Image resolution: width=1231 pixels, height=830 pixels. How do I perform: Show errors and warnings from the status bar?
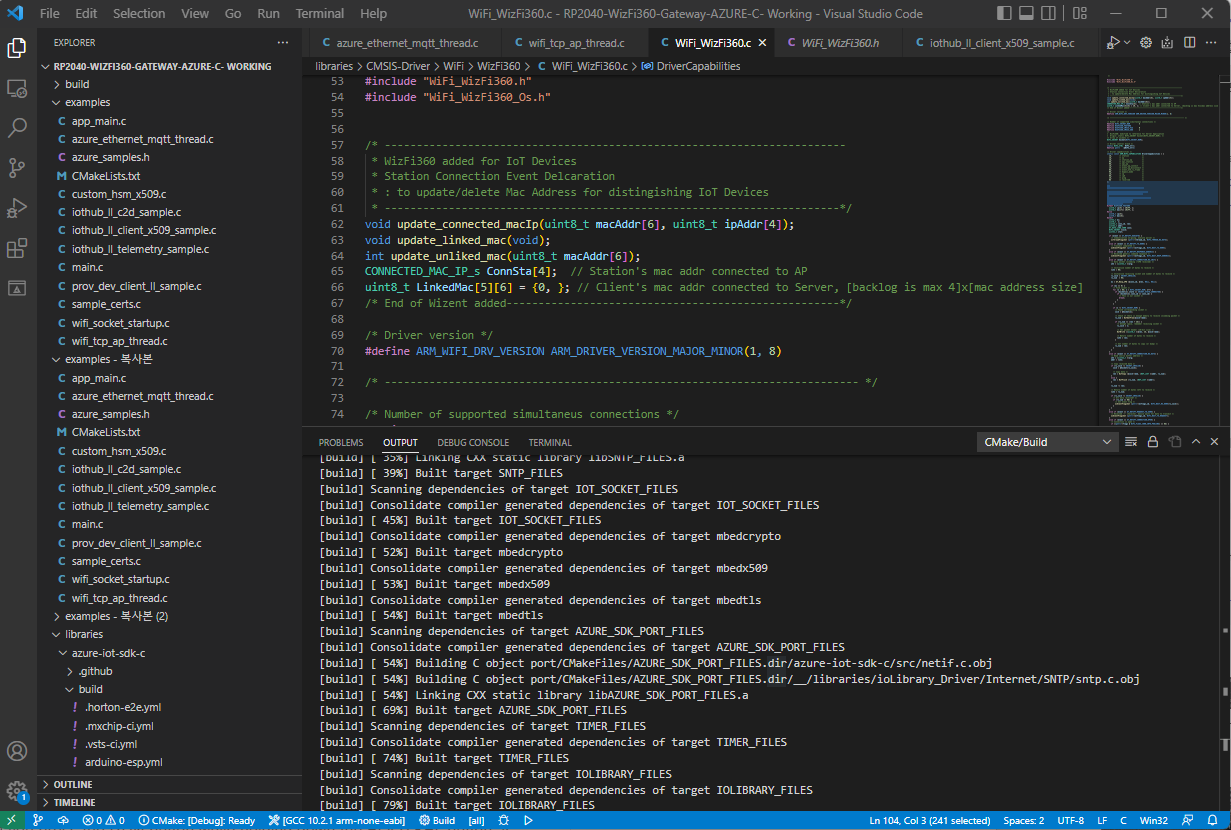[x=104, y=820]
